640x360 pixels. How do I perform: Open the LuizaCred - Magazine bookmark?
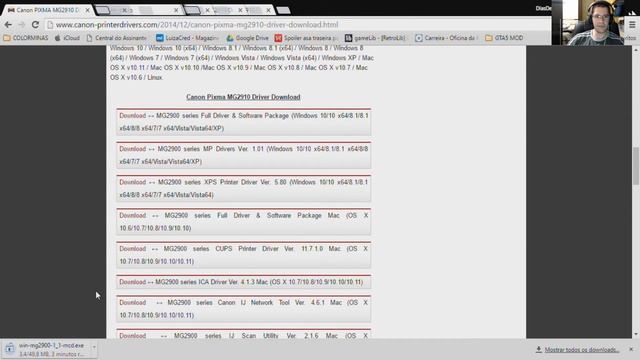tap(187, 38)
